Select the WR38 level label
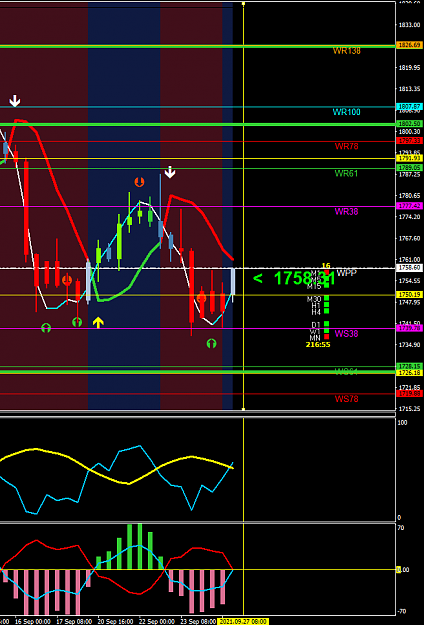This screenshot has width=424, height=625. (346, 211)
